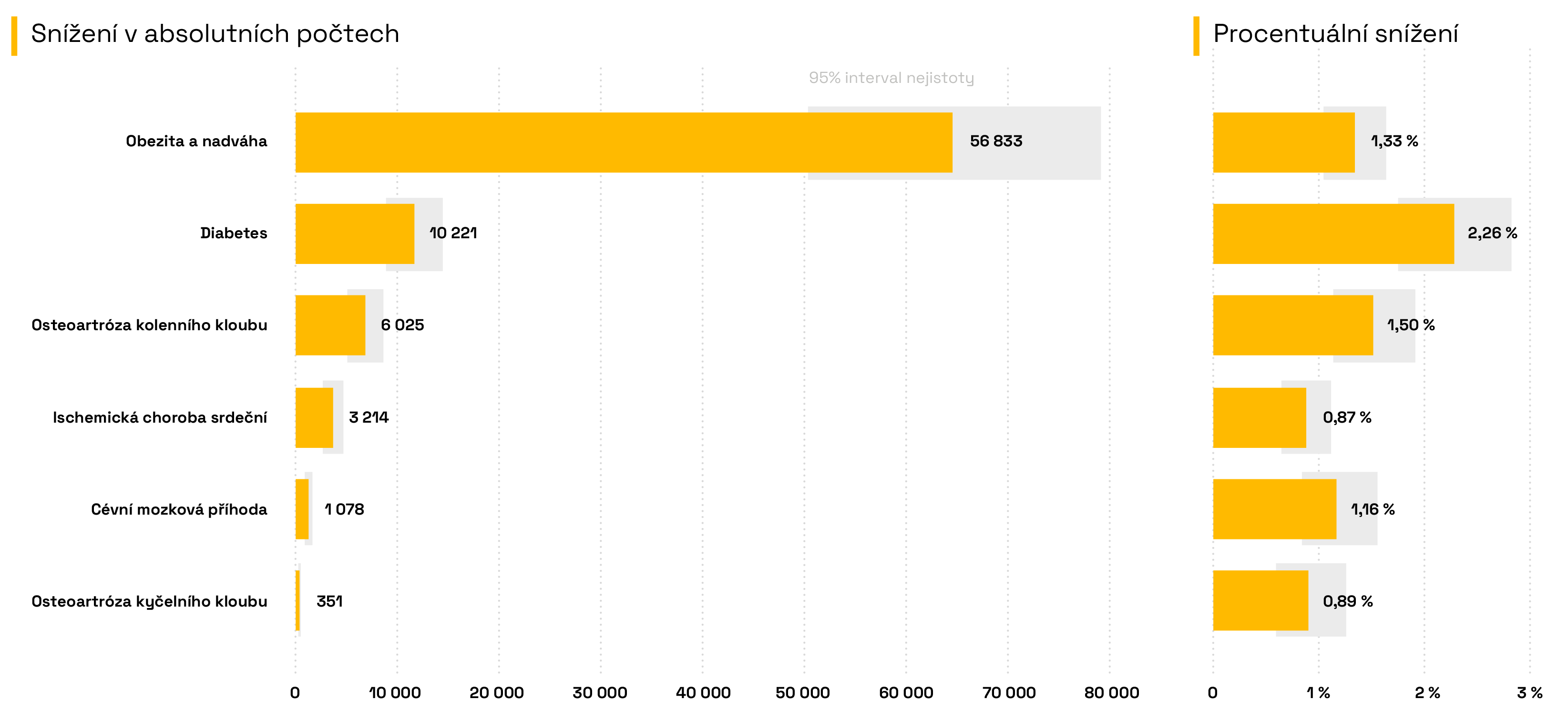Click the Diabetes row label
The image size is (1568, 720).
click(x=234, y=233)
